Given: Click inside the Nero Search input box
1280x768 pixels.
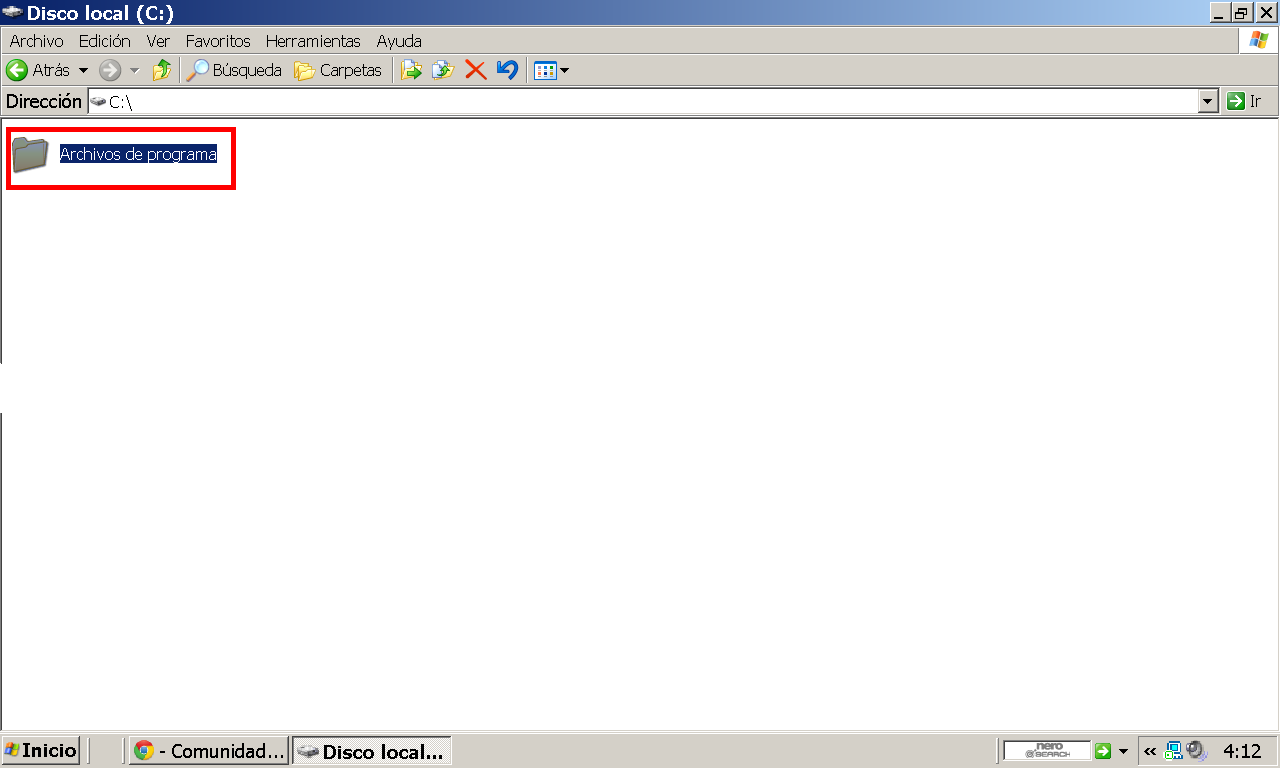Looking at the screenshot, I should point(1046,751).
